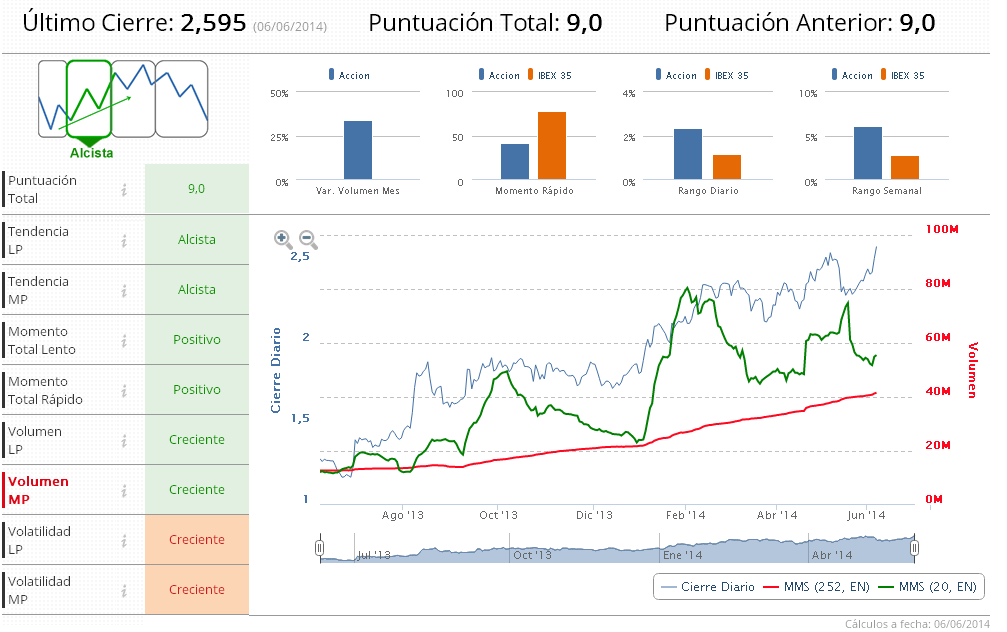Zoom out of the price chart

click(308, 239)
